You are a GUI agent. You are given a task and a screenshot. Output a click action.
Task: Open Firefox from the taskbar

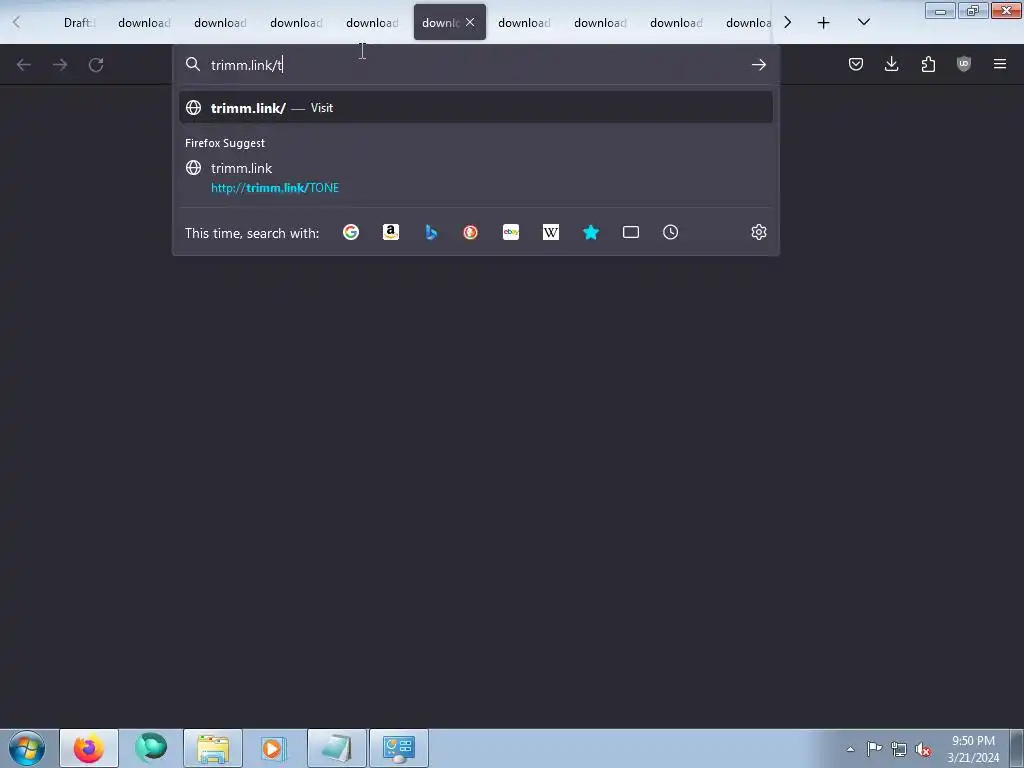(89, 748)
